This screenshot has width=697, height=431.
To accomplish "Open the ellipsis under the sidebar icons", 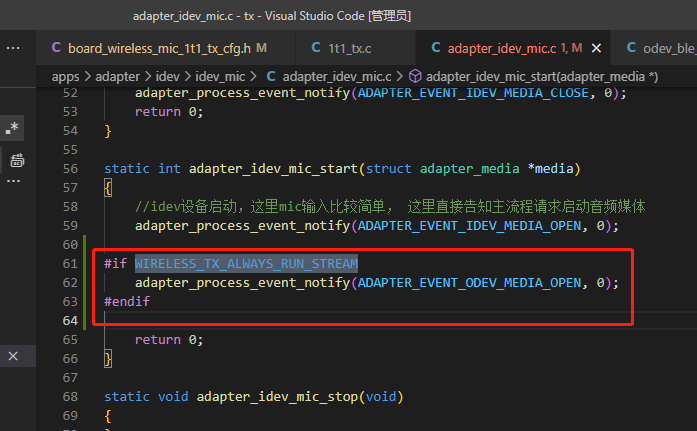I will coord(13,181).
